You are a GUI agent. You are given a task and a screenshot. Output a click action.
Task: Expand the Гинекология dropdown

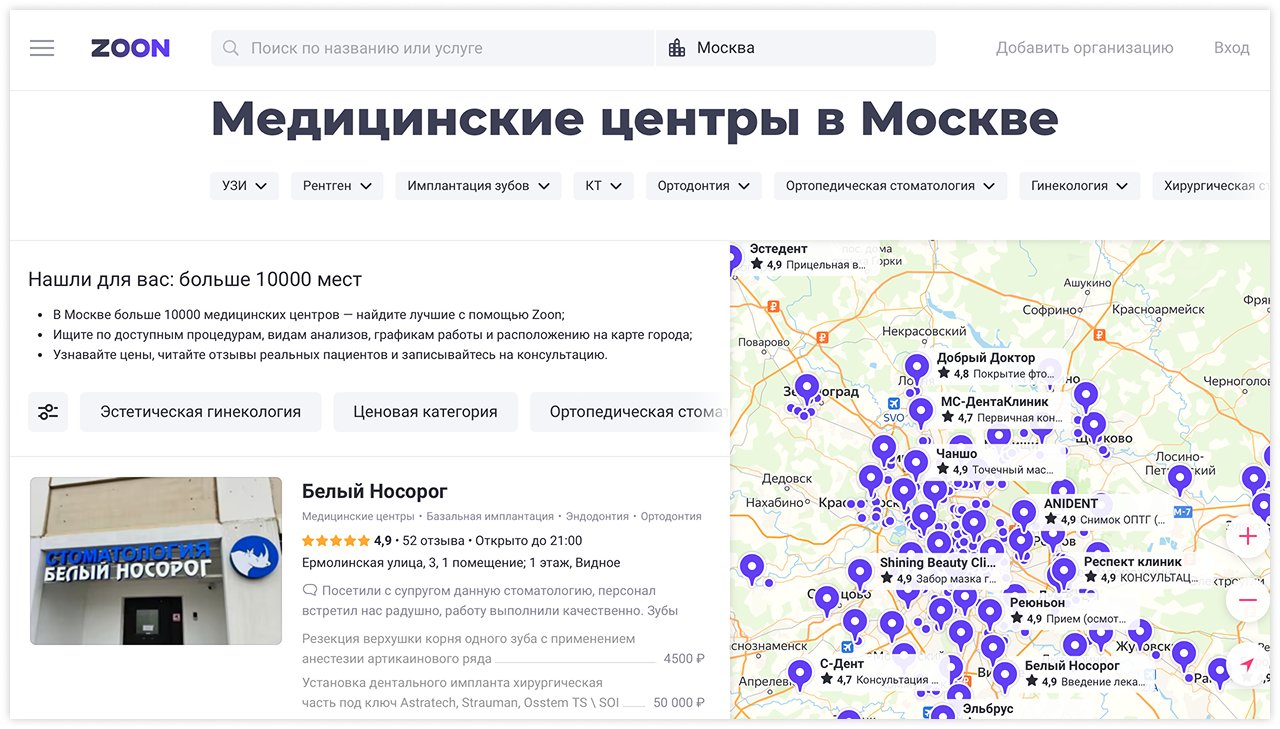(x=1079, y=186)
